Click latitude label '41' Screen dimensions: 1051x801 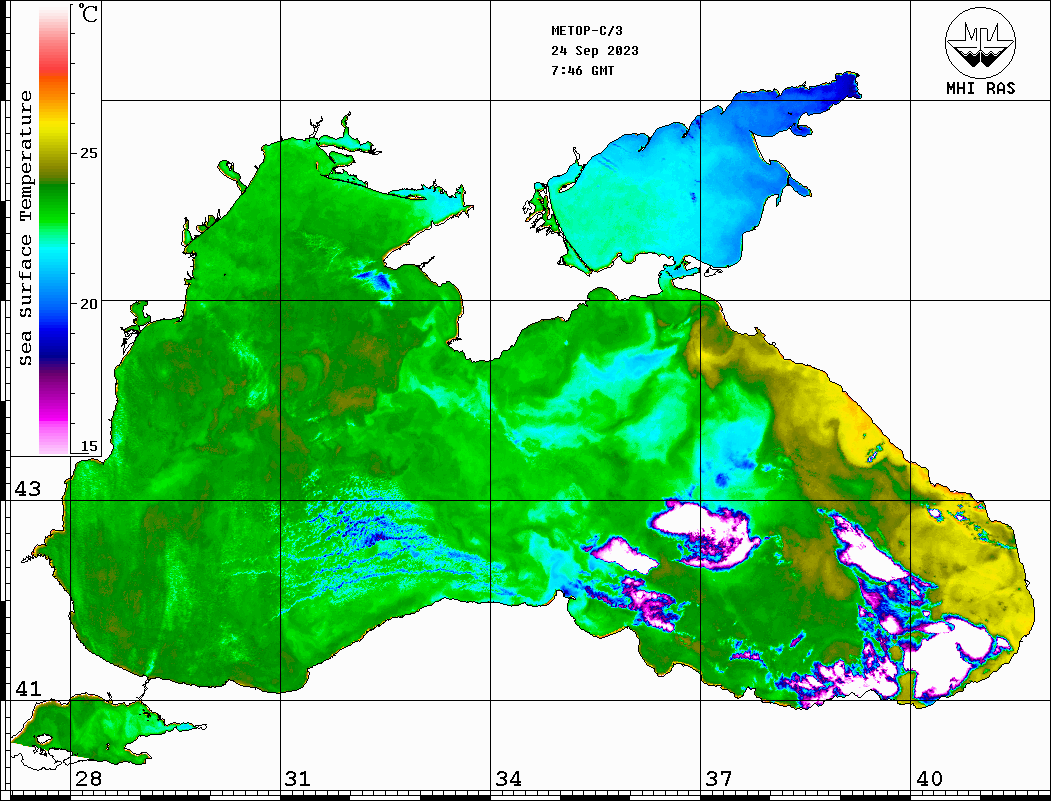[28, 688]
